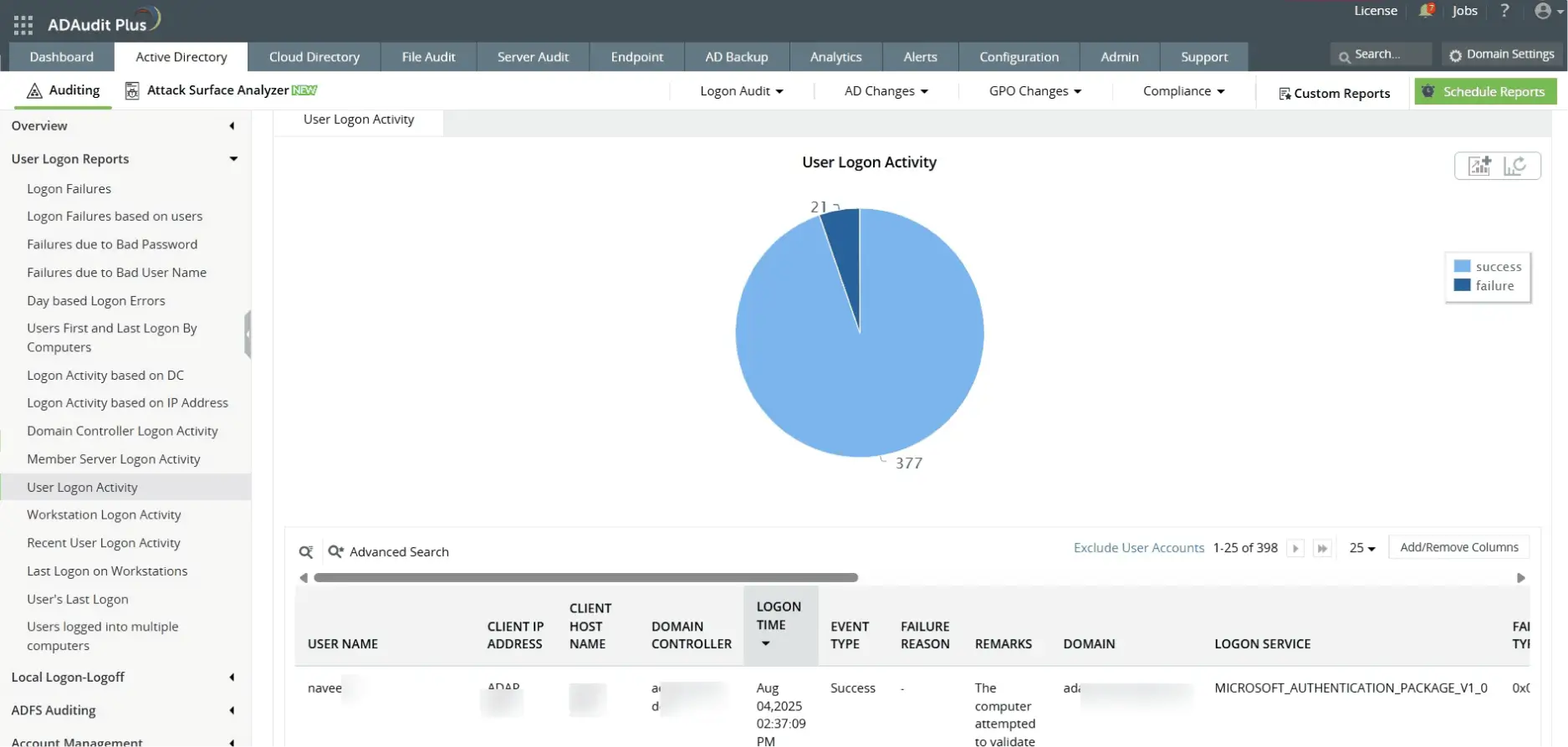Open the Jobs link

coord(1464,11)
